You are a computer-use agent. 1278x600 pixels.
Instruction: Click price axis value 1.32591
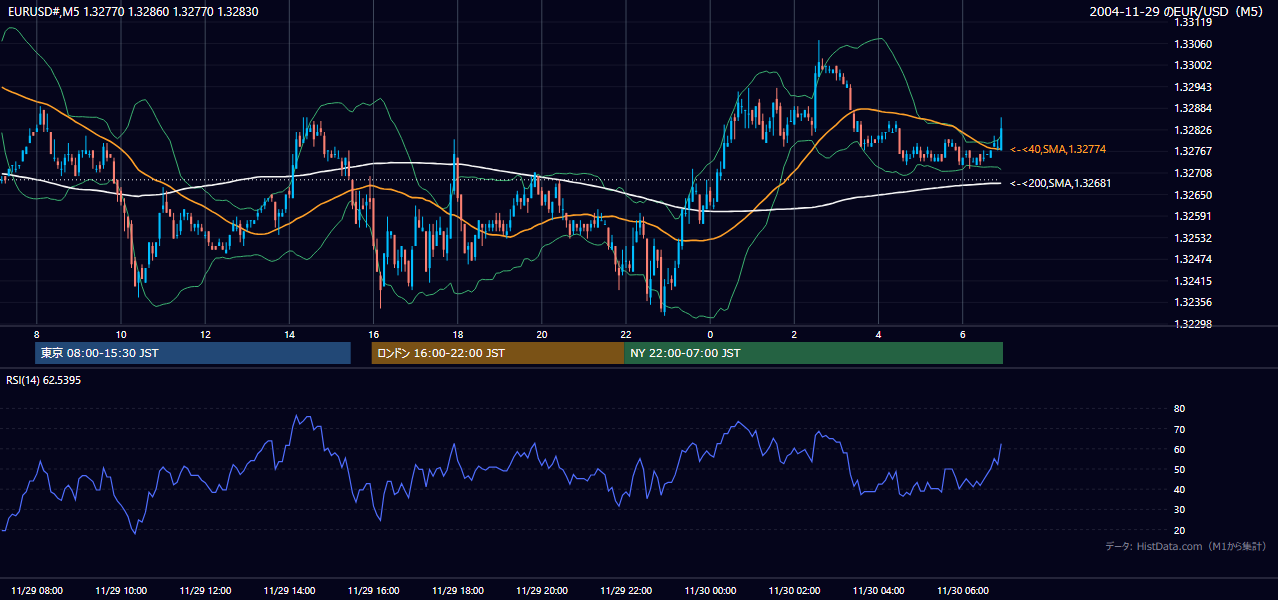[x=1194, y=216]
